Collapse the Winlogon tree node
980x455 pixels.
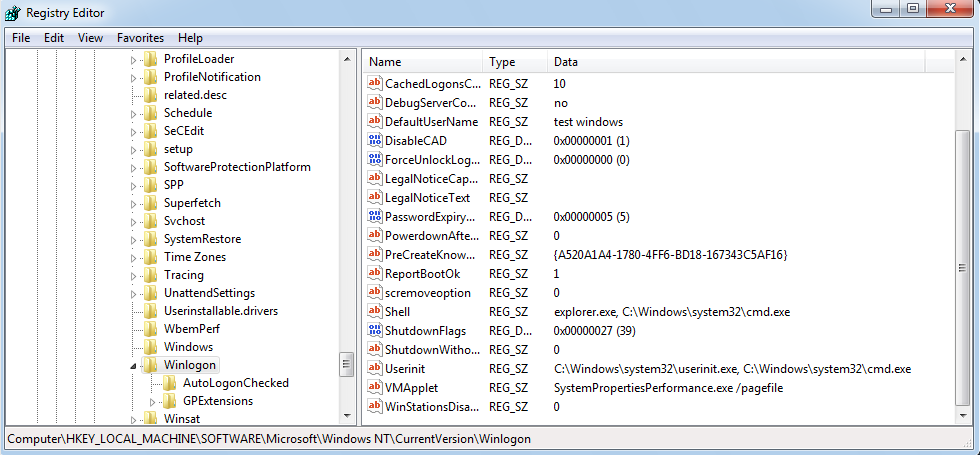(x=134, y=366)
